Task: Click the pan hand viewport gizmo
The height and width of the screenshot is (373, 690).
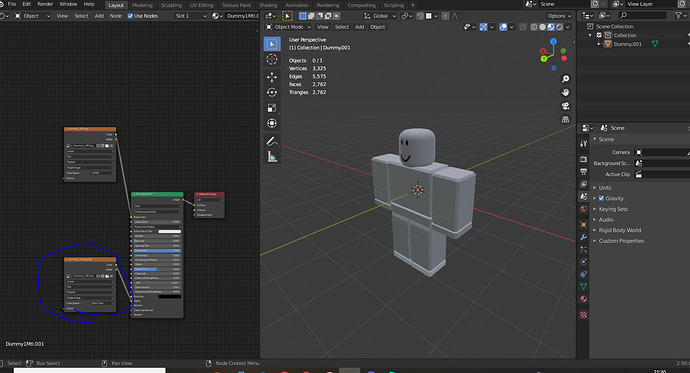Action: click(x=565, y=92)
